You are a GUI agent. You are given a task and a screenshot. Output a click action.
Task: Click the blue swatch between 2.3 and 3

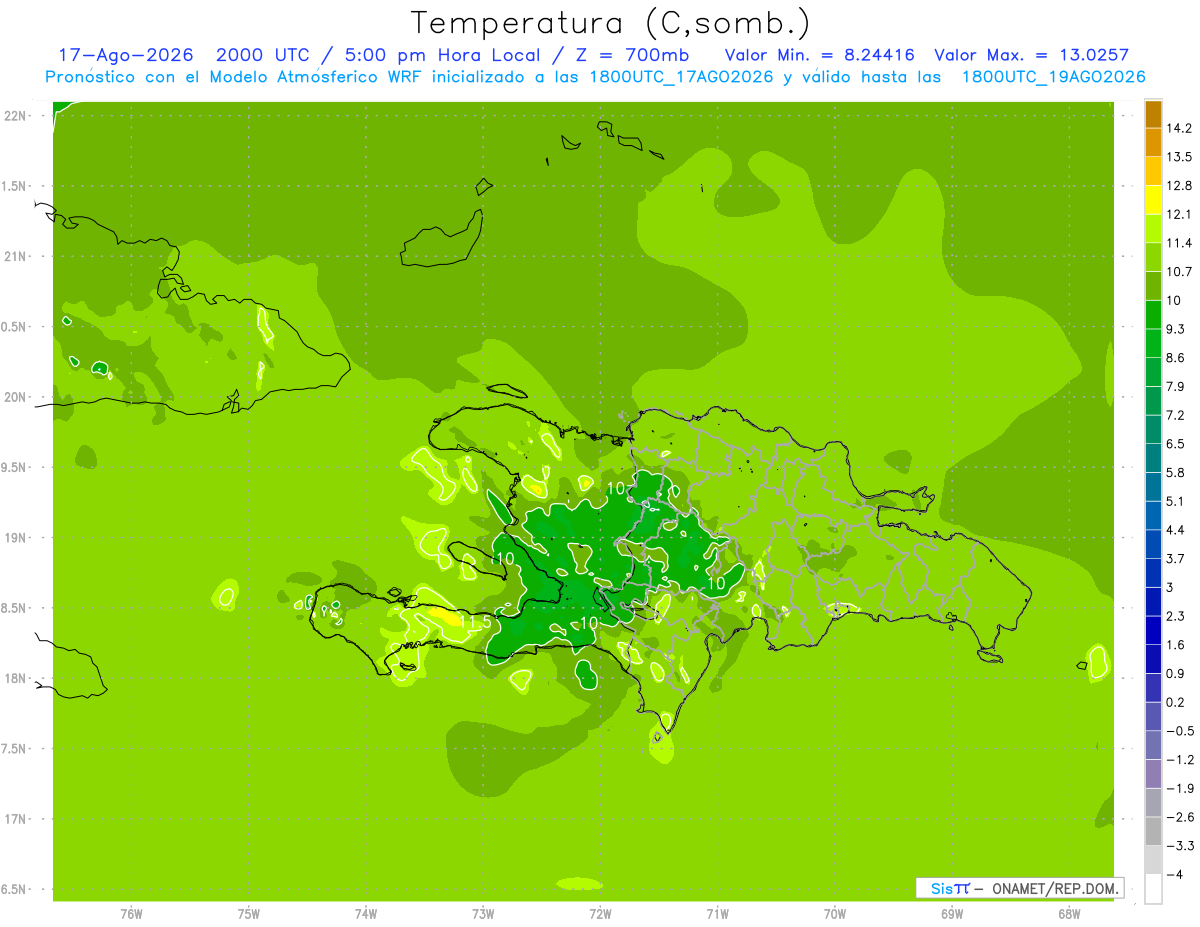coord(1153,602)
